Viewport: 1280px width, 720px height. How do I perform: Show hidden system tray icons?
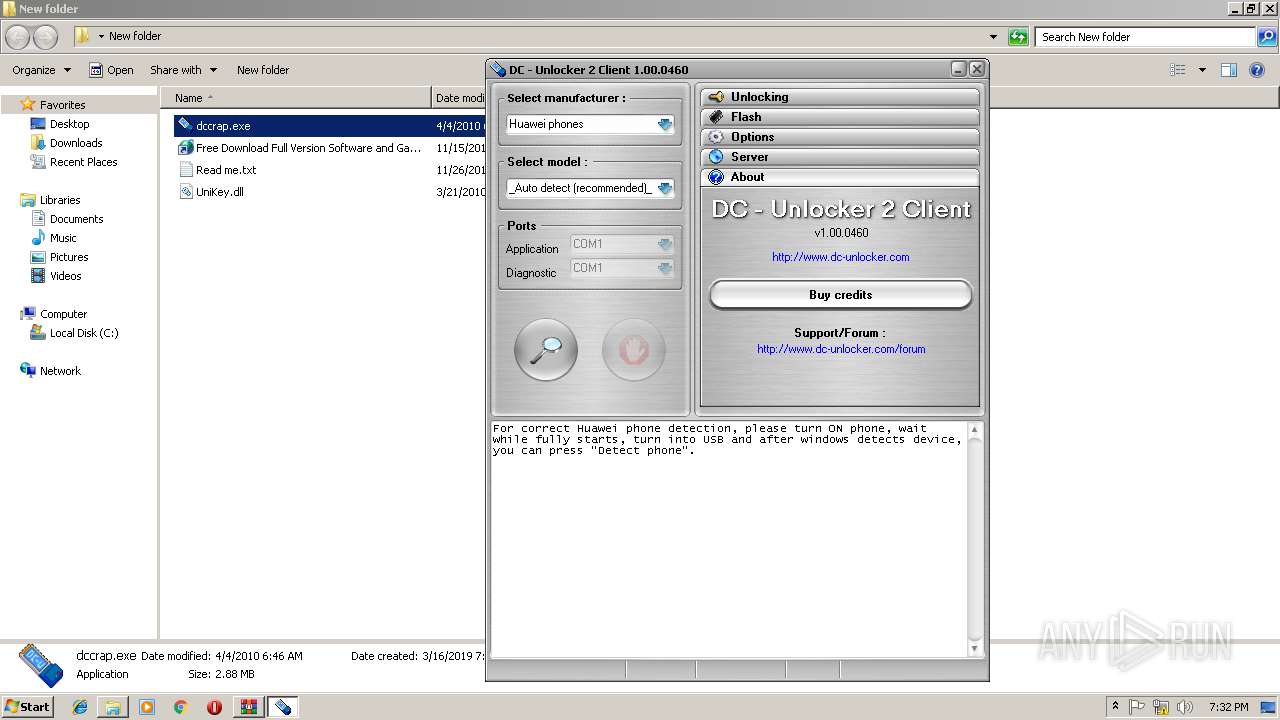[x=1115, y=707]
